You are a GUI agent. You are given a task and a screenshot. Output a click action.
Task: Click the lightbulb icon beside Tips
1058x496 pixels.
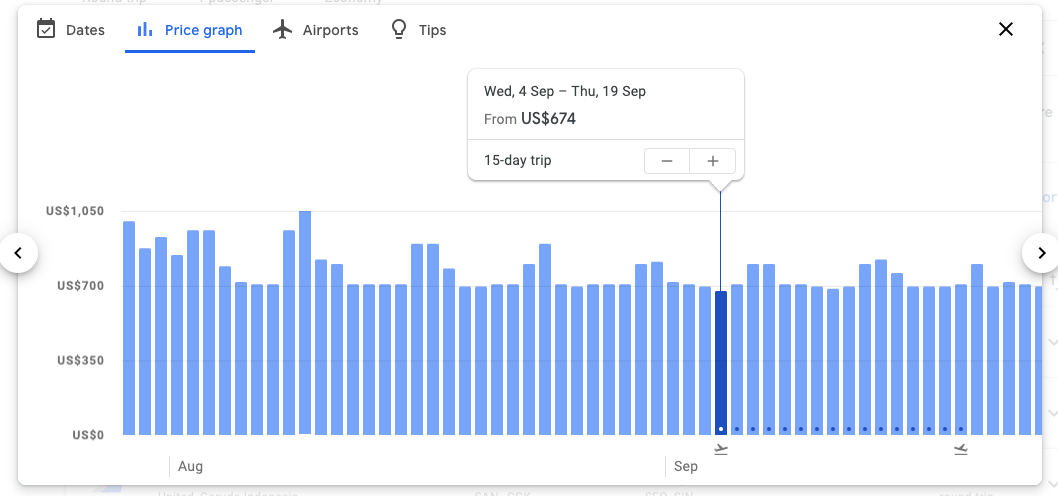click(399, 29)
